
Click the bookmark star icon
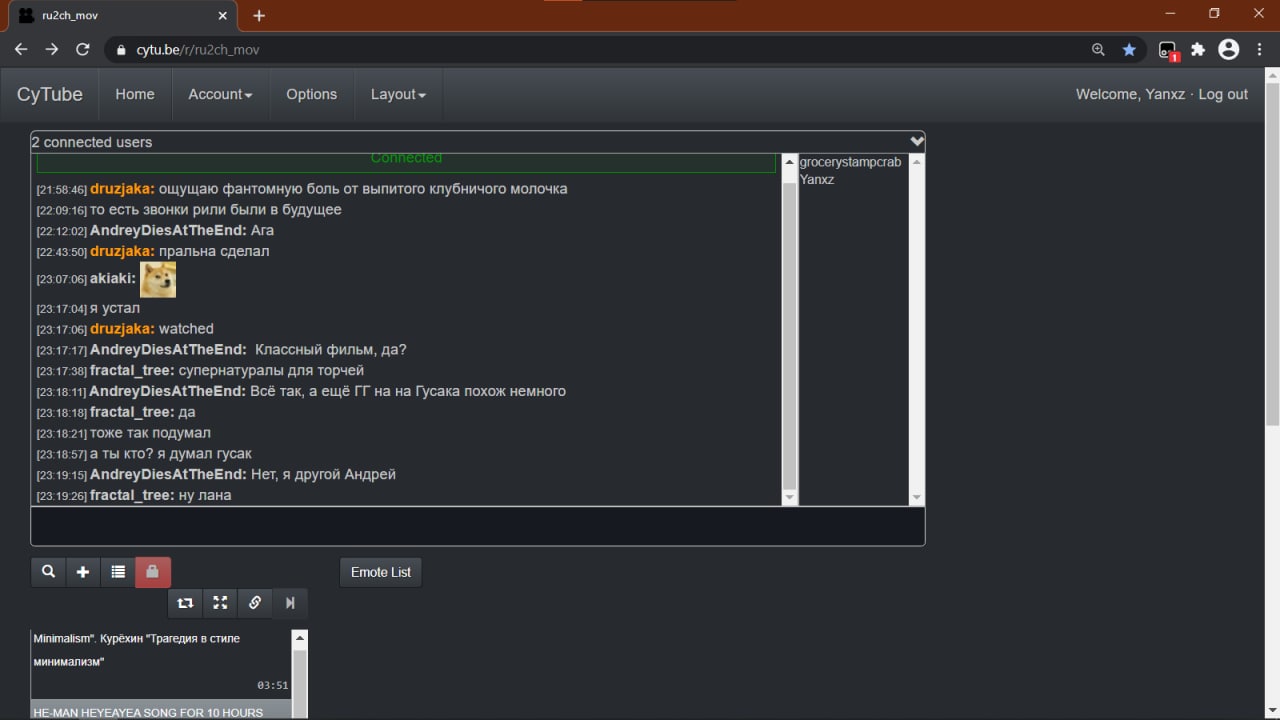tap(1129, 49)
